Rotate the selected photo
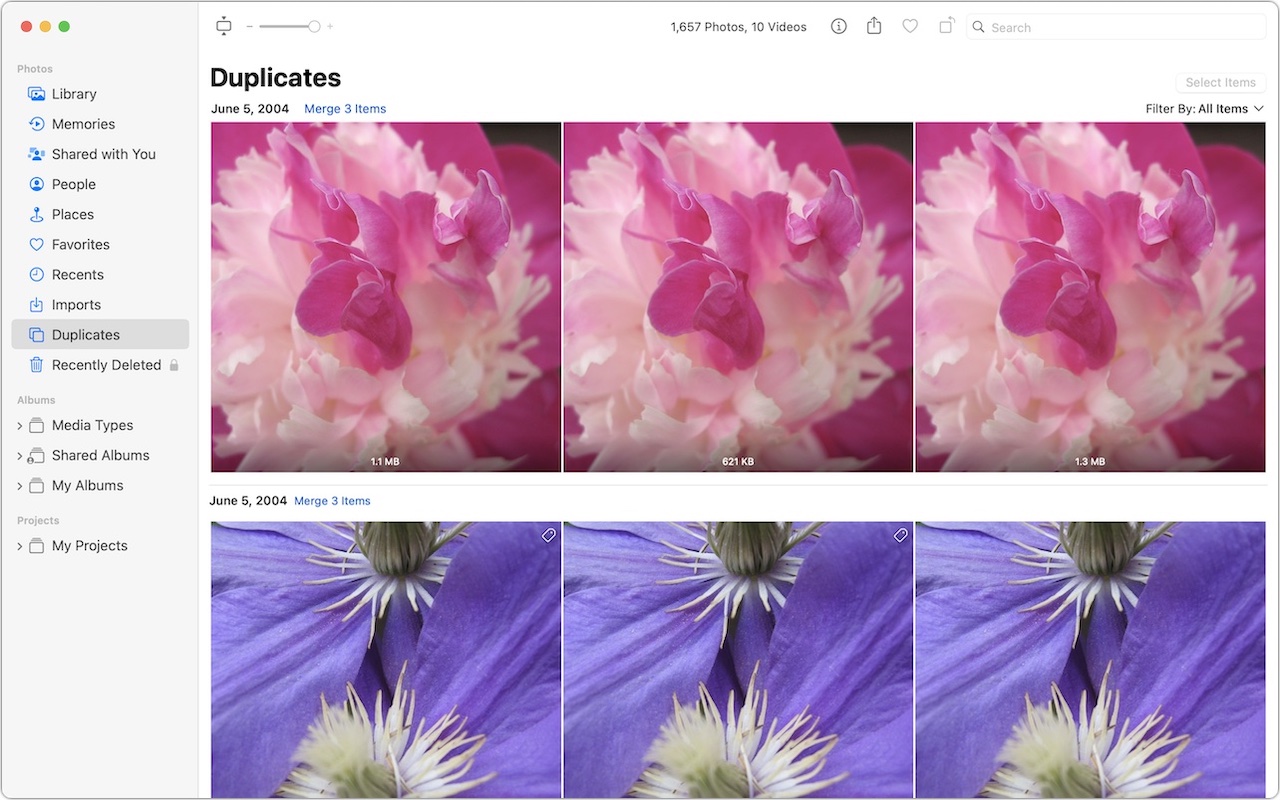 [946, 26]
